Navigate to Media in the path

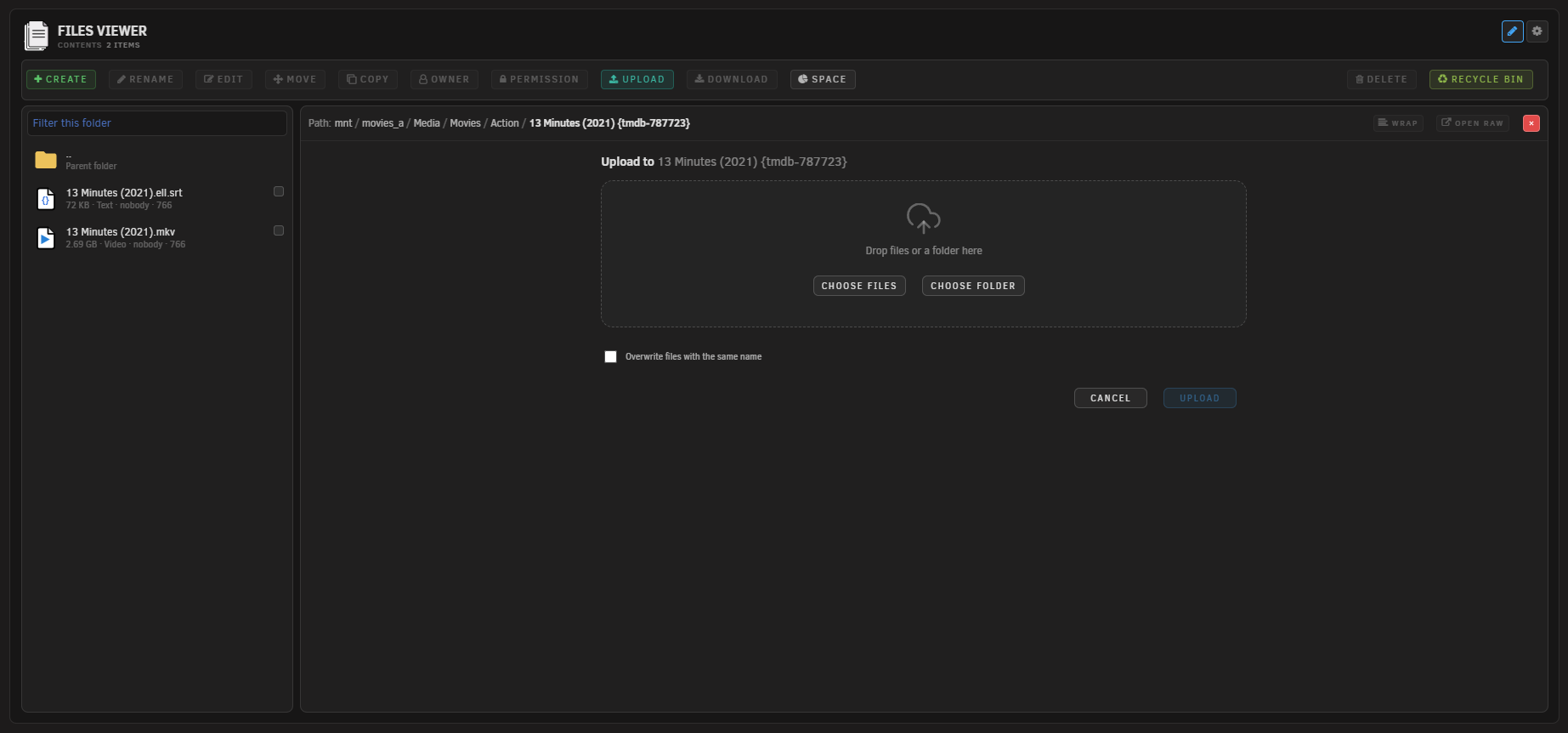pyautogui.click(x=427, y=123)
